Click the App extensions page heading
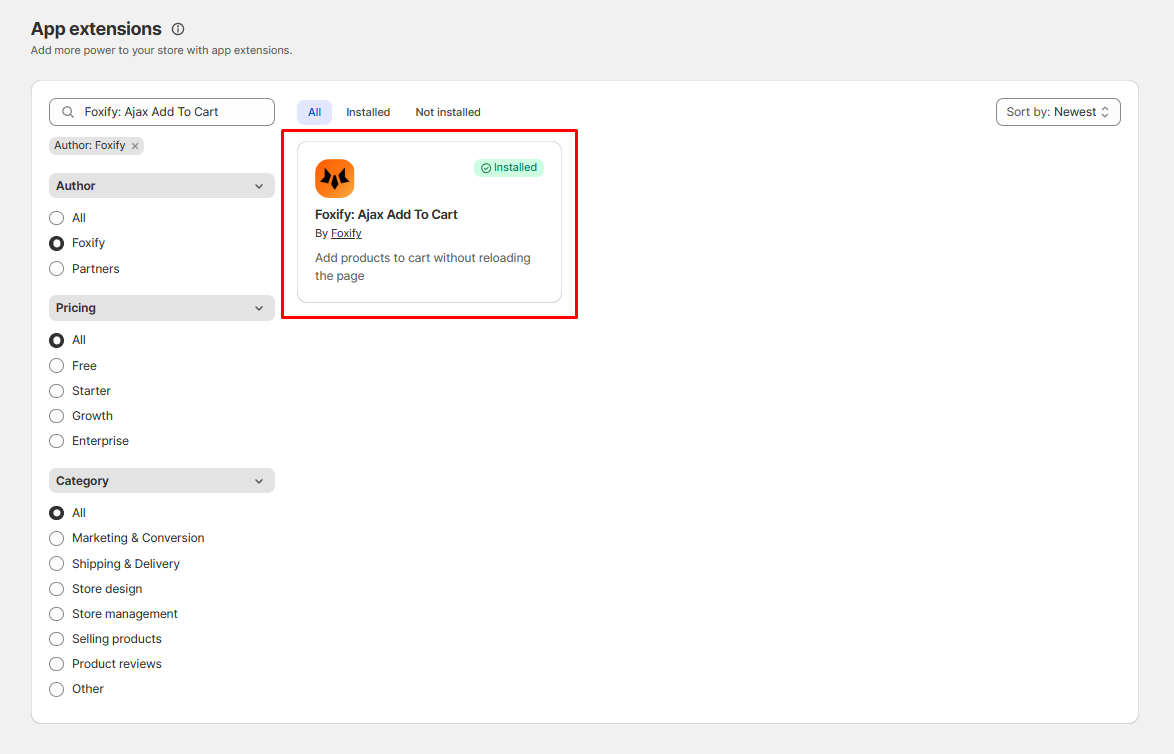Screen dimensions: 1174x754 [x=96, y=28]
